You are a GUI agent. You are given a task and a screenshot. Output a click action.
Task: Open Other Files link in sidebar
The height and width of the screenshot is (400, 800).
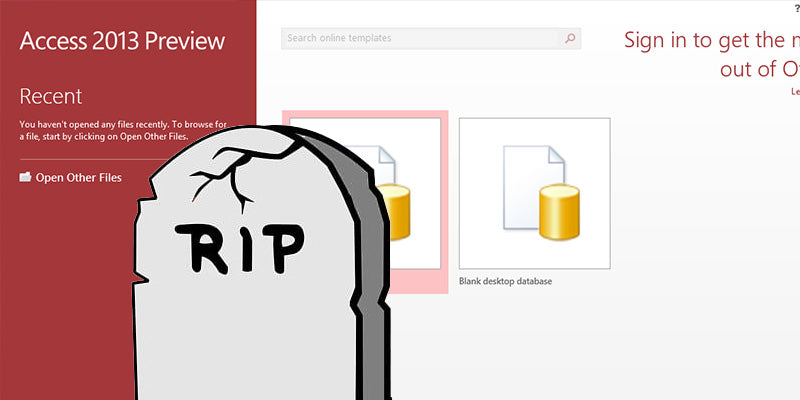coord(78,178)
